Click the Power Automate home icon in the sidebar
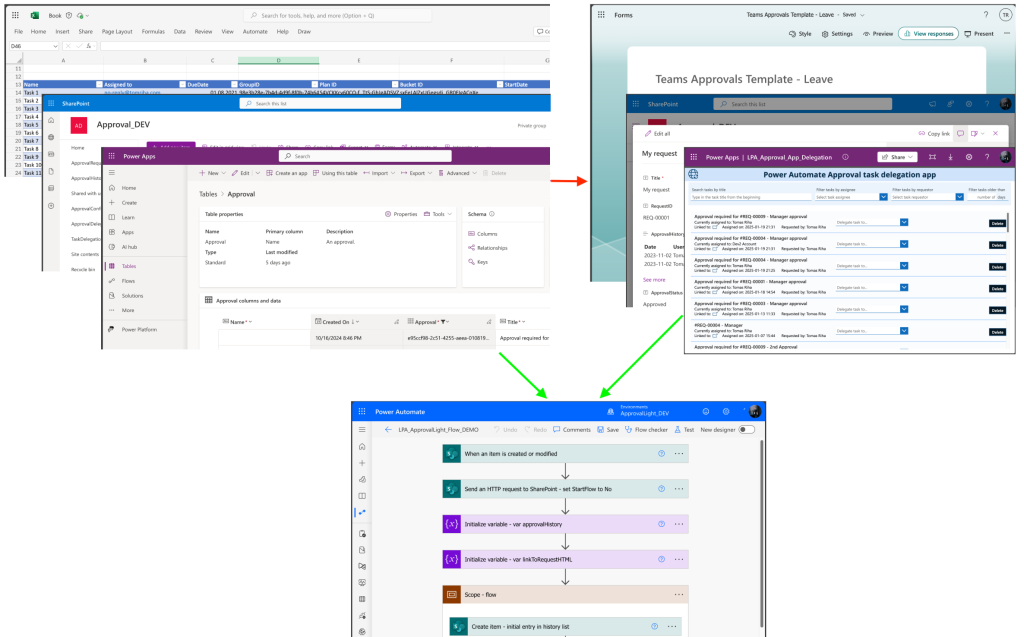The image size is (1024, 637). point(362,447)
